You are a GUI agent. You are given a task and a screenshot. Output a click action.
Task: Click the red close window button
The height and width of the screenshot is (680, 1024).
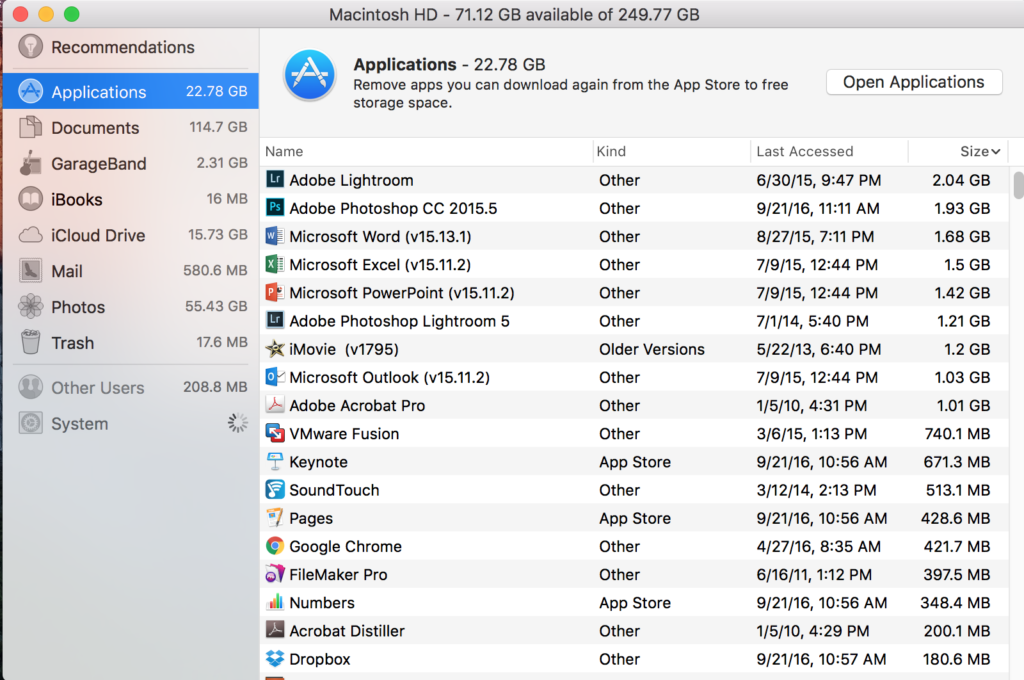tap(20, 14)
